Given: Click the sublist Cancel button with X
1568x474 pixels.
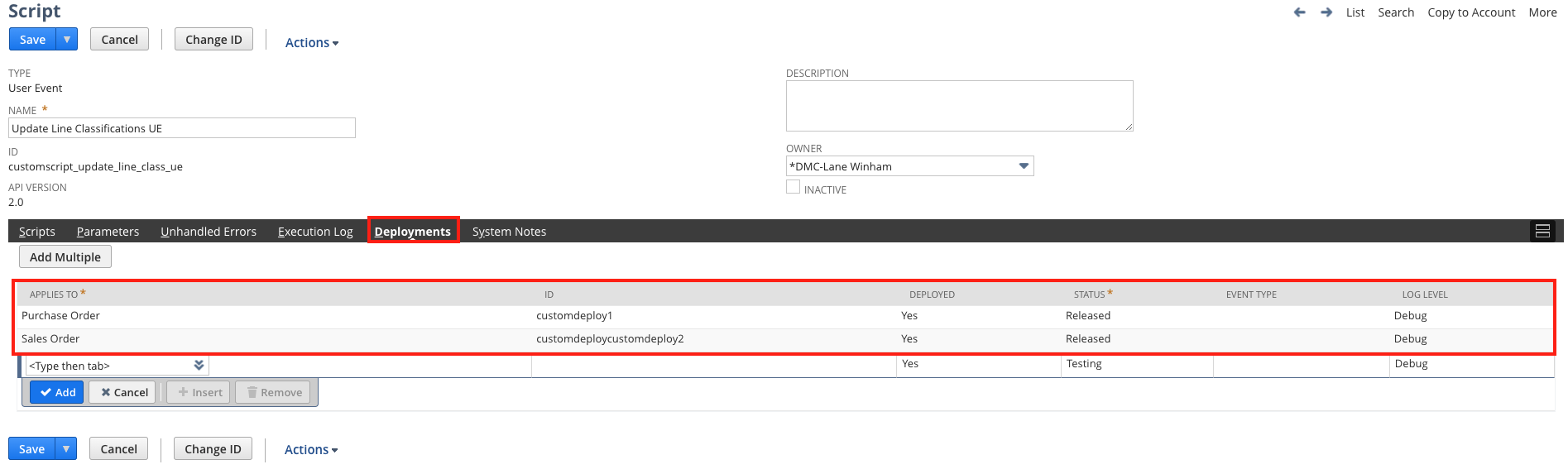Looking at the screenshot, I should point(124,392).
